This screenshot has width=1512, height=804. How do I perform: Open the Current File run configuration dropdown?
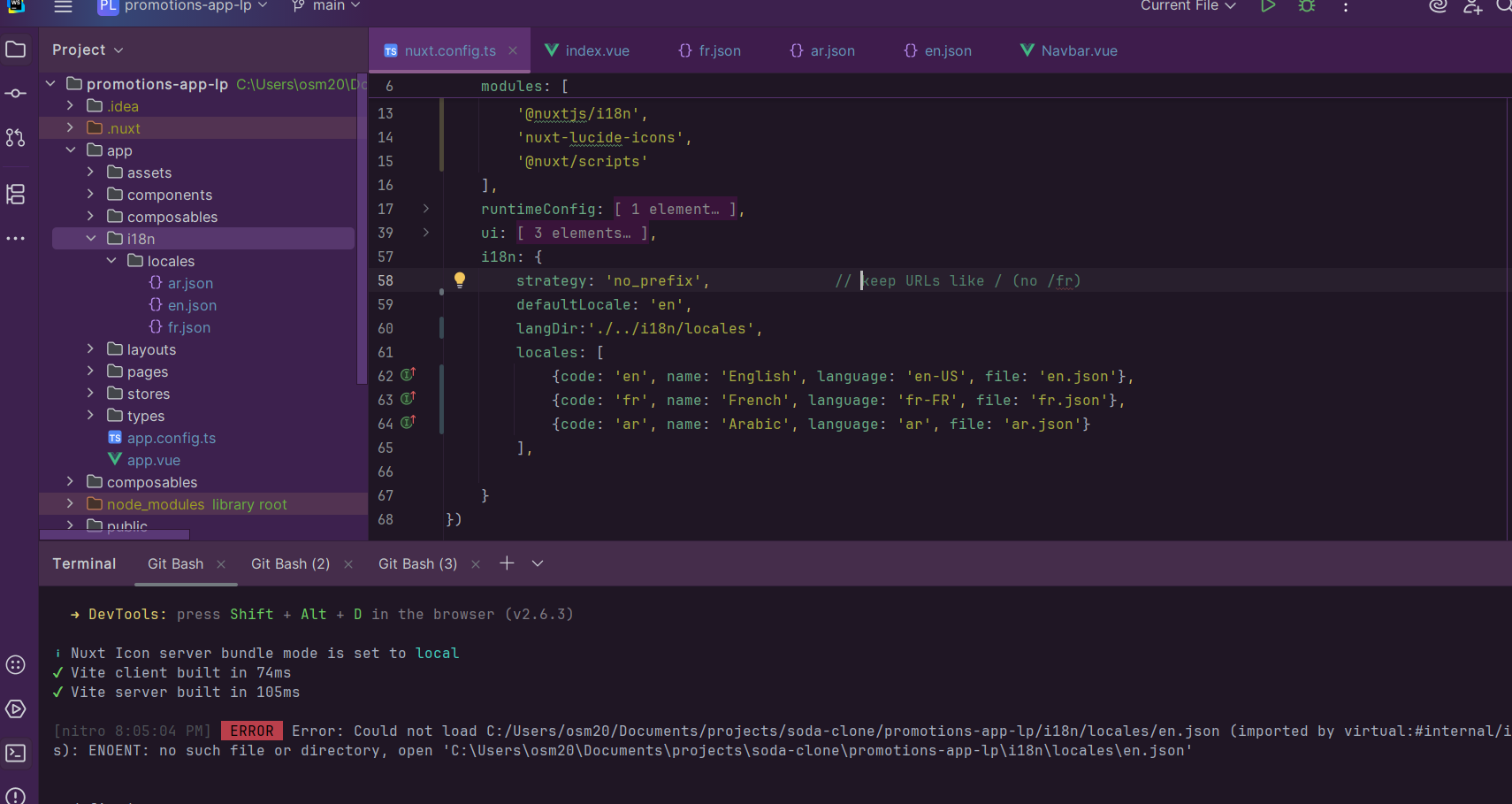[x=1188, y=6]
